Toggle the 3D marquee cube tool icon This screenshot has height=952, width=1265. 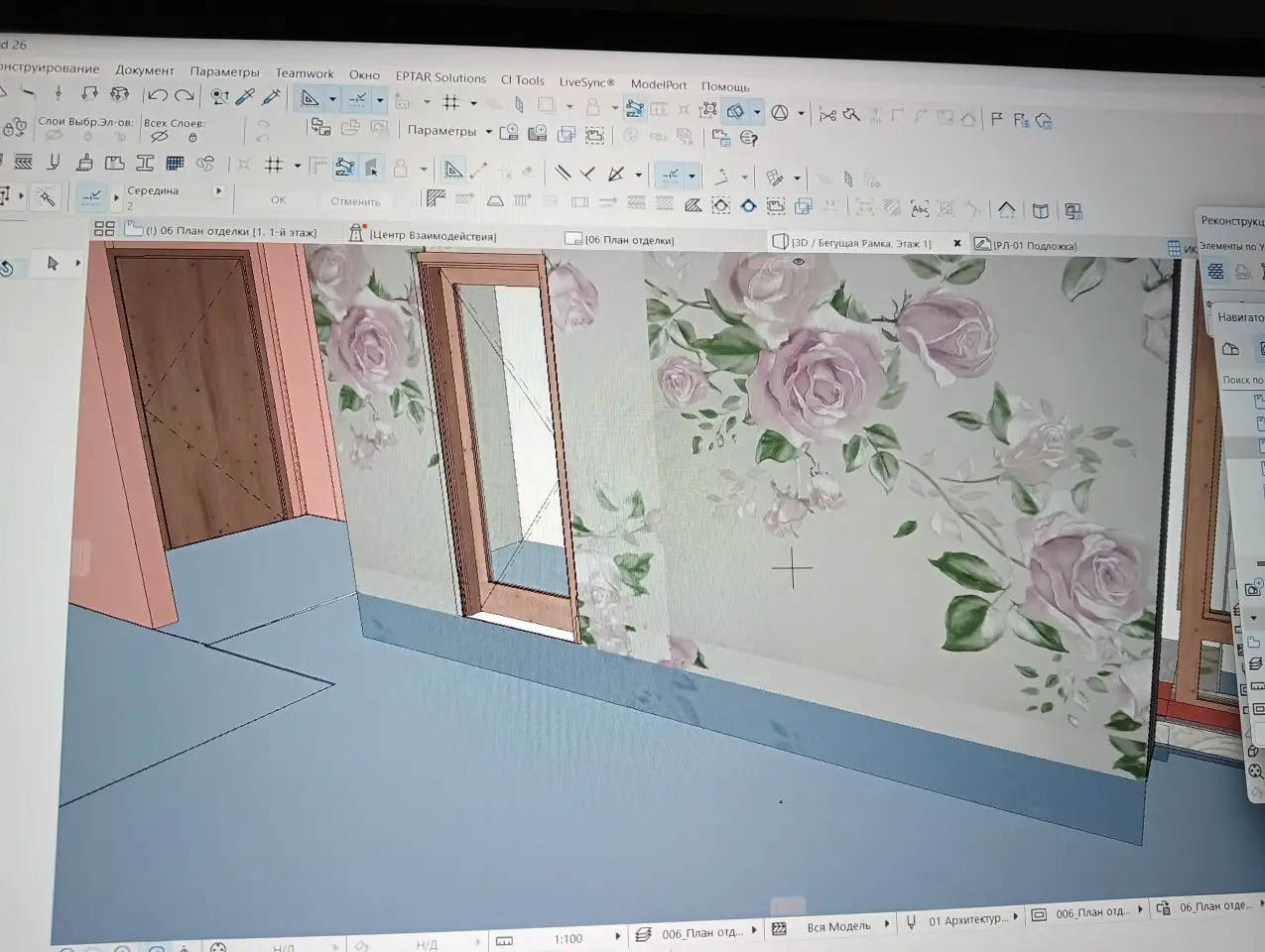tap(735, 111)
